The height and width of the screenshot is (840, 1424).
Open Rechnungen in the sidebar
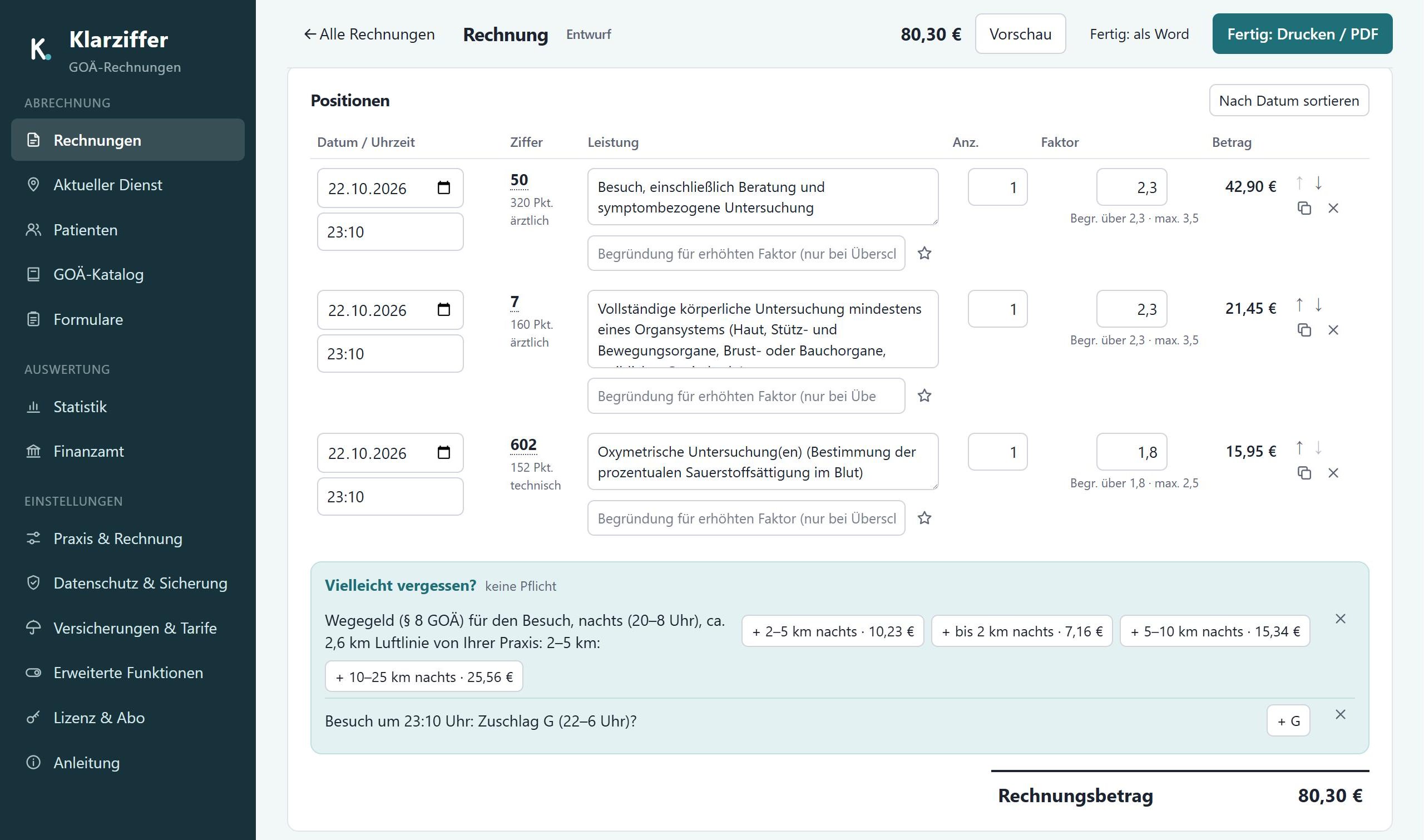pyautogui.click(x=128, y=140)
